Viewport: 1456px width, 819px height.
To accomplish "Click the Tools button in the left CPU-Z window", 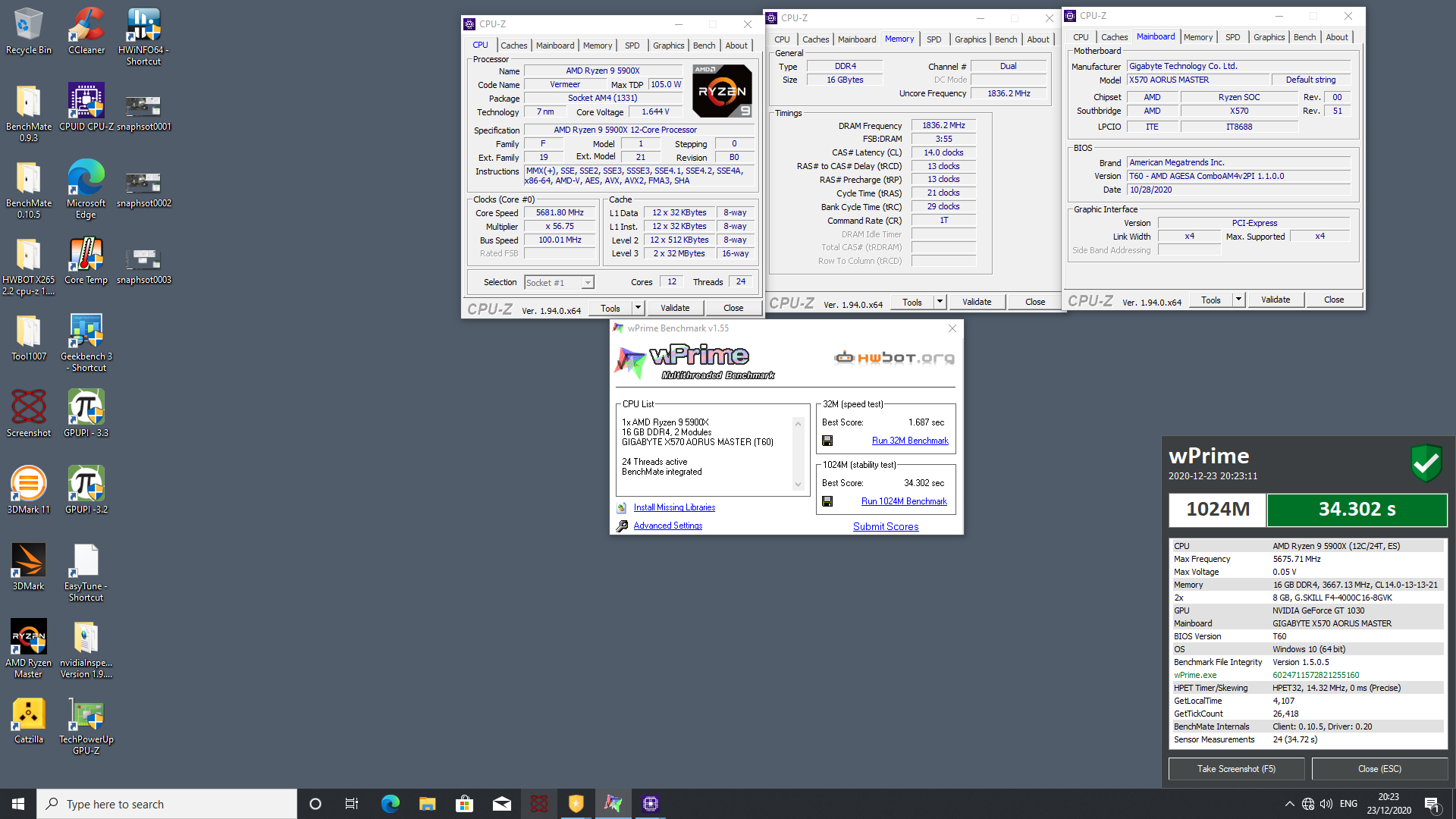I will point(610,308).
